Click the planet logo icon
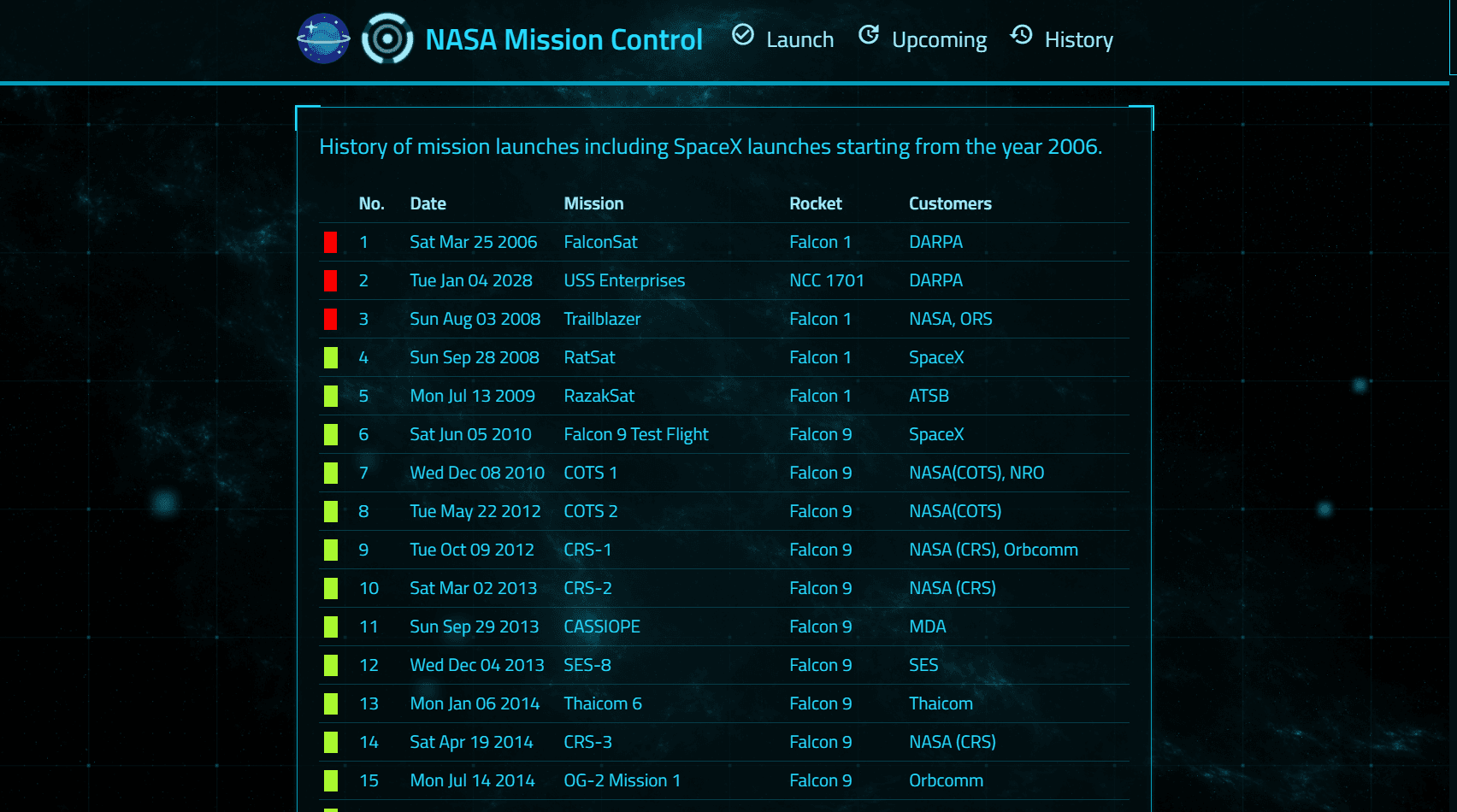This screenshot has width=1457, height=812. click(x=325, y=38)
